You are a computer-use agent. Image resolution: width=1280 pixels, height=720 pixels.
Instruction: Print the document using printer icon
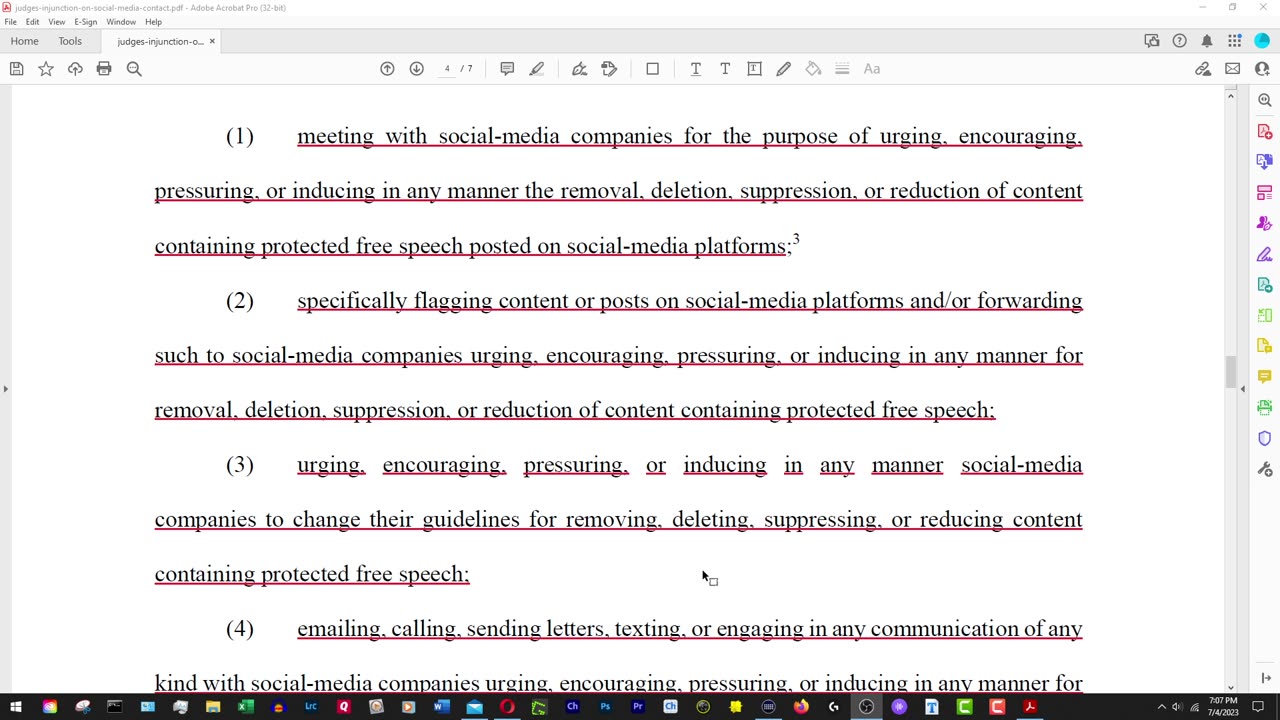click(x=104, y=69)
